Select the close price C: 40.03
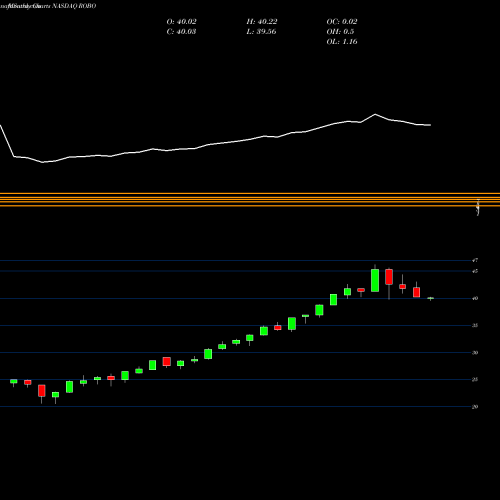 [181, 32]
